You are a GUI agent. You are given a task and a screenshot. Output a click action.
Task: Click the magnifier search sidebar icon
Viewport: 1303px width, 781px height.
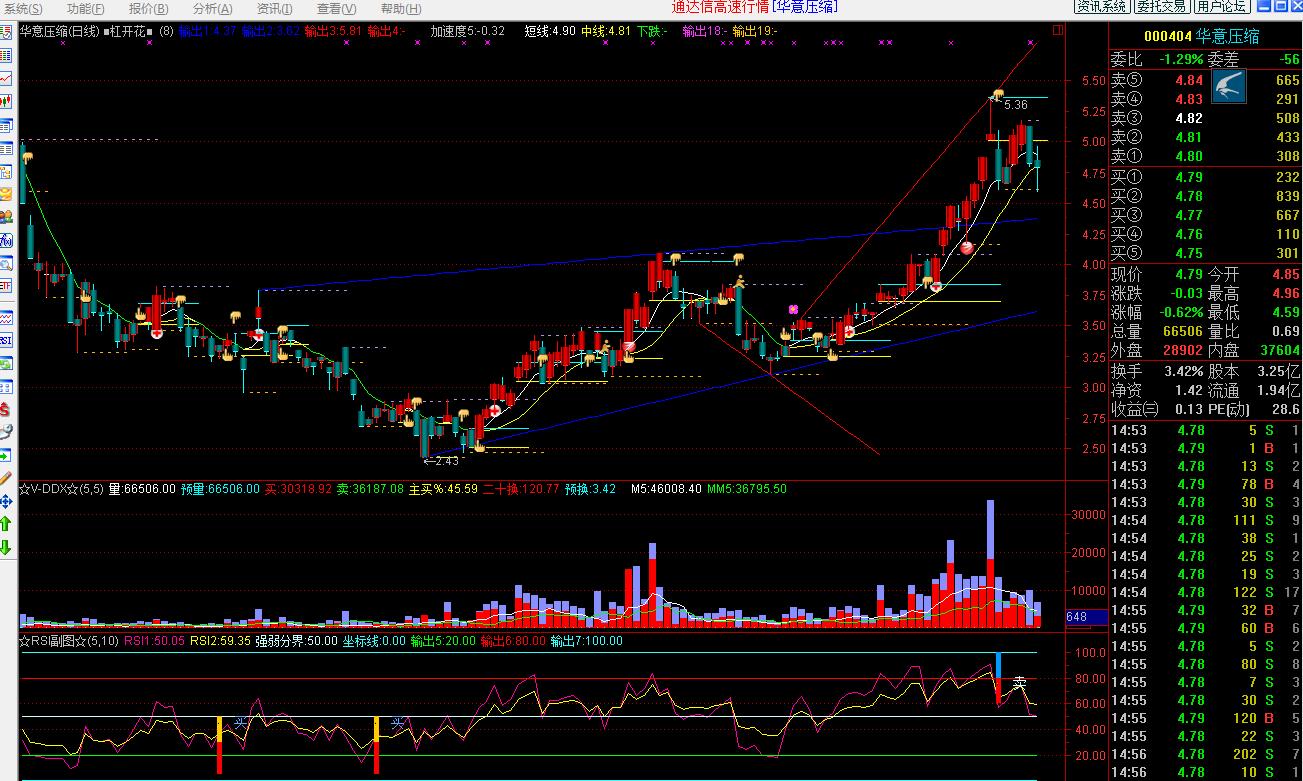click(x=6, y=264)
